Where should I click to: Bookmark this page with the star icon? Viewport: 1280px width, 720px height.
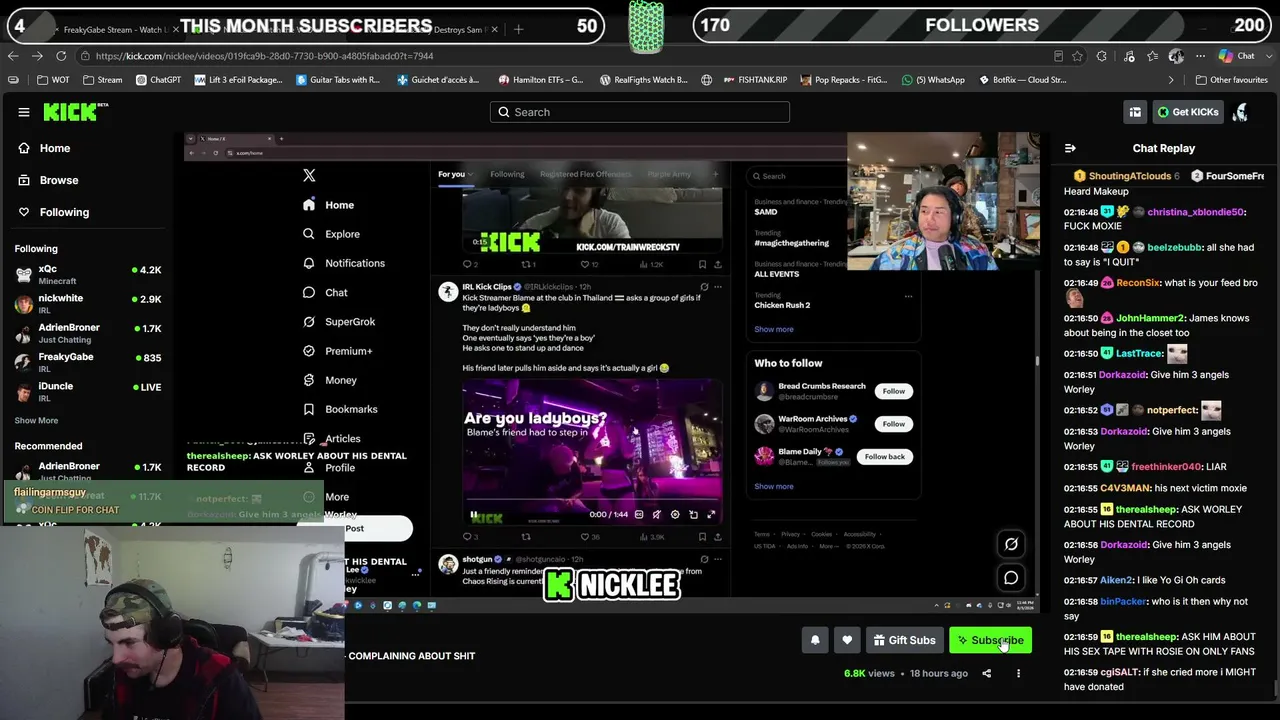tap(1077, 56)
